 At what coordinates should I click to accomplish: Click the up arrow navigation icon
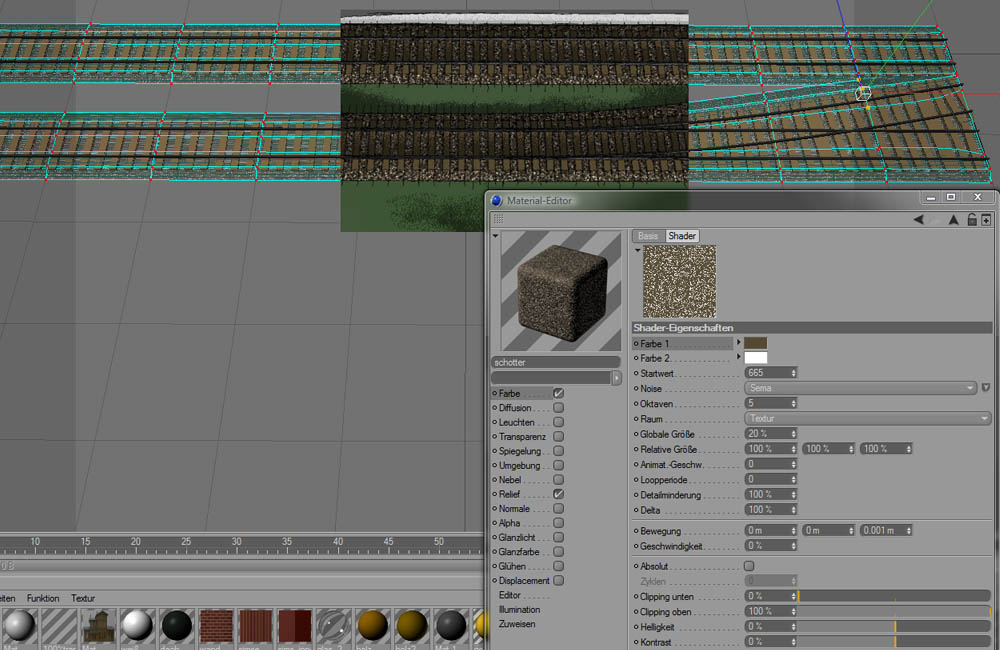click(x=953, y=220)
